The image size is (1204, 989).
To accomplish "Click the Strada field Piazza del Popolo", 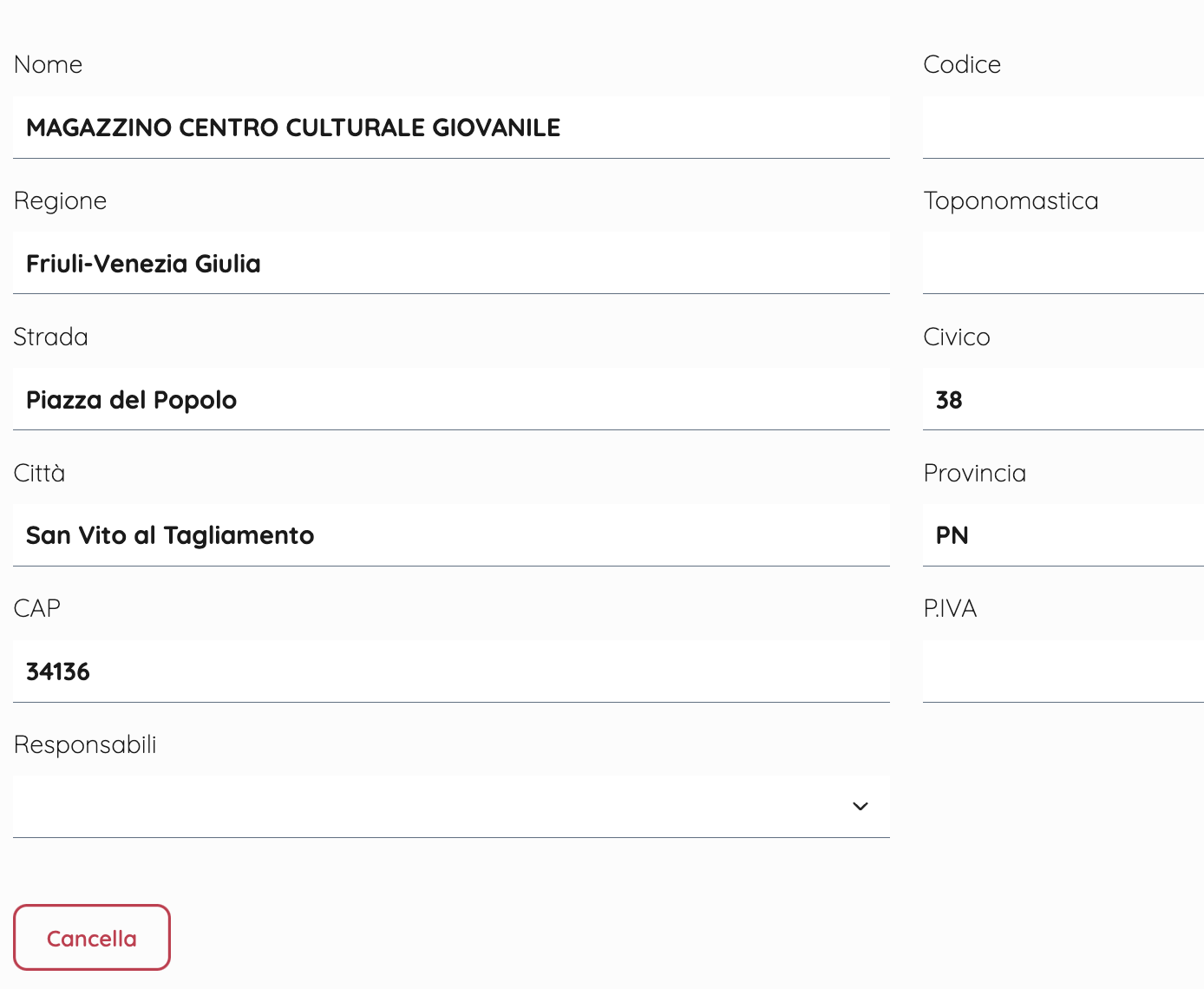I will (x=451, y=400).
